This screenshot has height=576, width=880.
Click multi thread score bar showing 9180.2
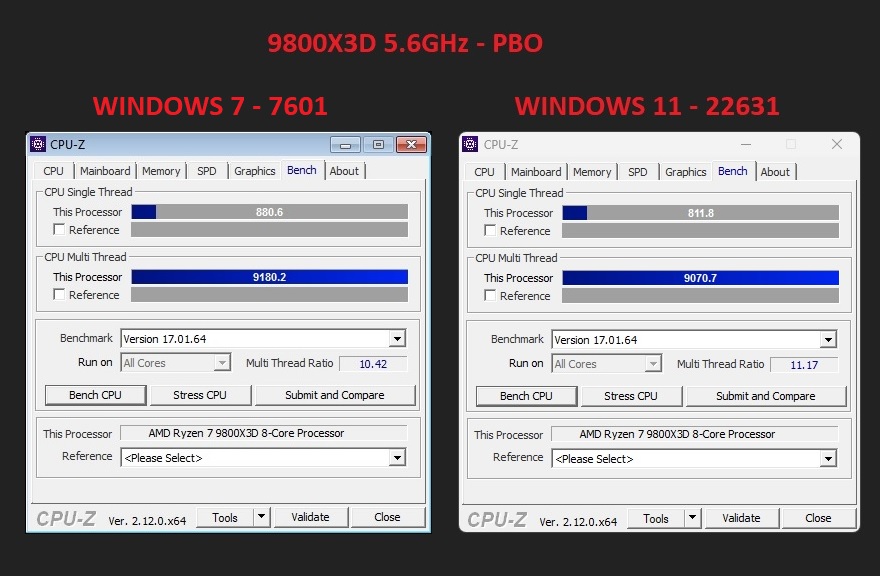[x=269, y=277]
